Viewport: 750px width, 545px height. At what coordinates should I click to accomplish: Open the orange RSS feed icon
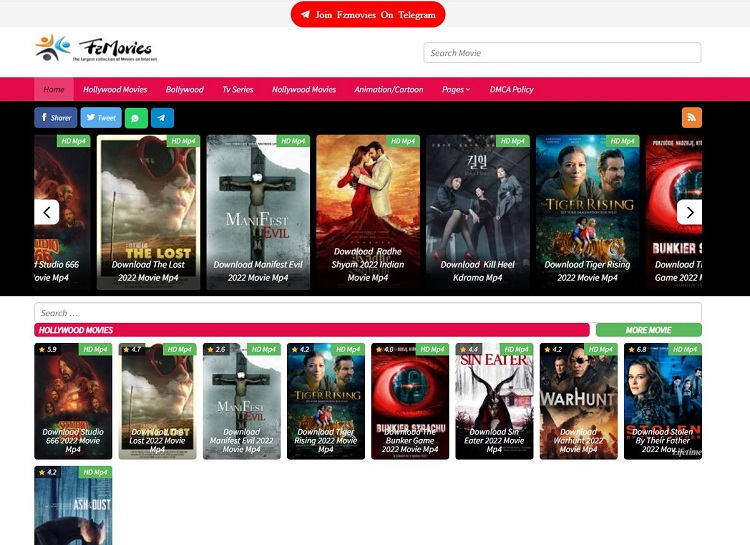coord(692,118)
